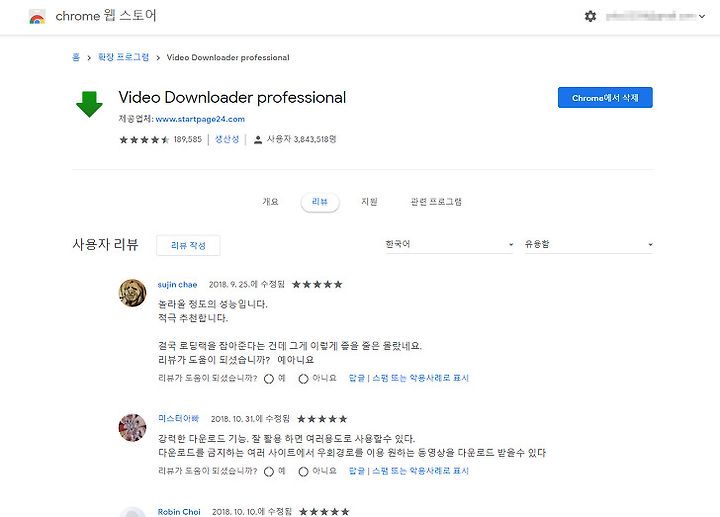
Task: Go to 확장 프로그램 breadcrumb link
Action: [124, 57]
